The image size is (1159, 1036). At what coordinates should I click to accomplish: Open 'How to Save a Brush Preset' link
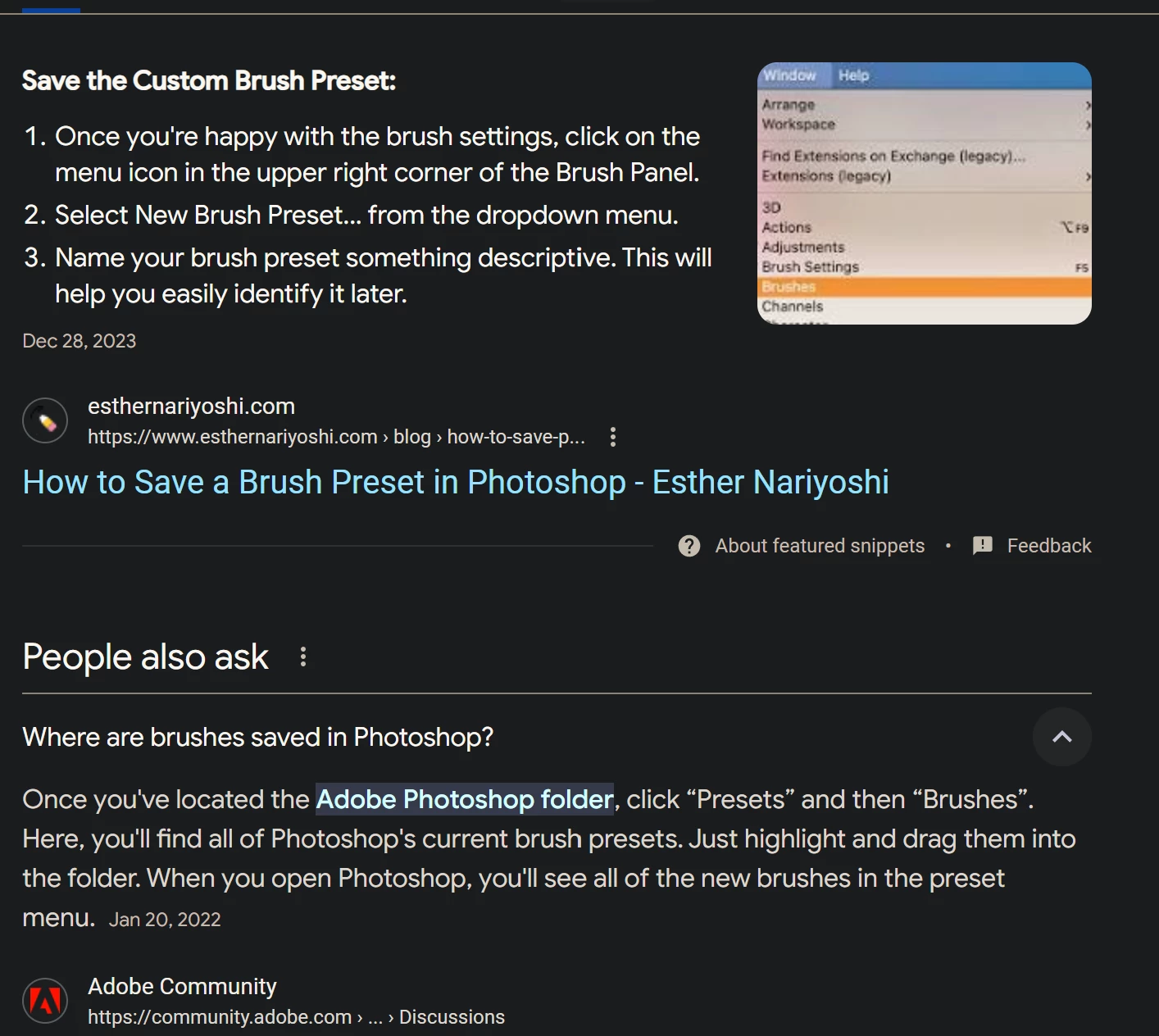click(456, 482)
